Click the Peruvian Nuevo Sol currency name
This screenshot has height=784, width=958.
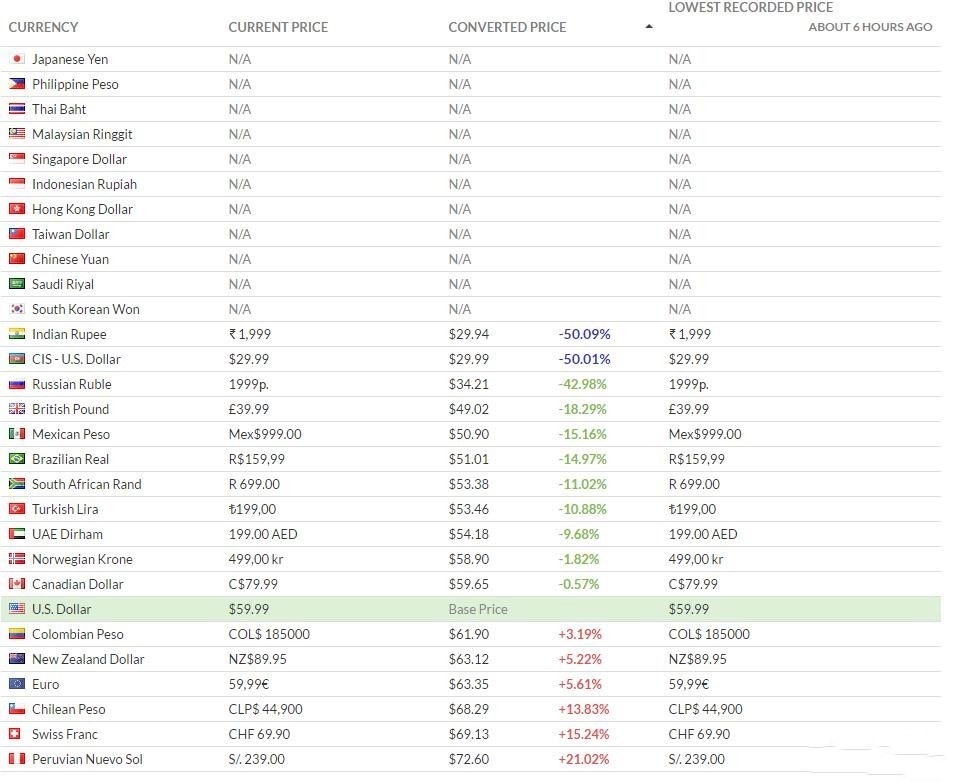87,759
